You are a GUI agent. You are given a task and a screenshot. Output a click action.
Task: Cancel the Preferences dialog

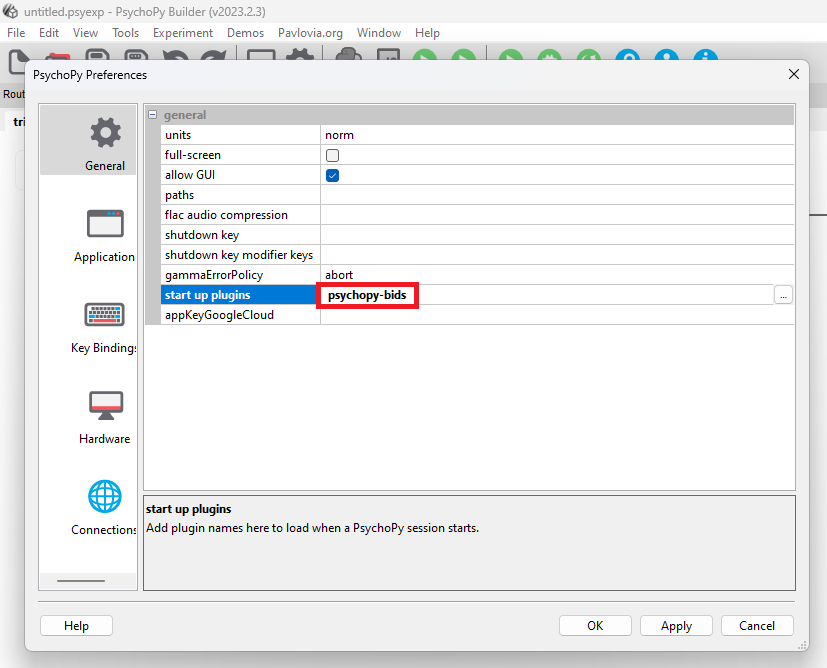click(757, 626)
